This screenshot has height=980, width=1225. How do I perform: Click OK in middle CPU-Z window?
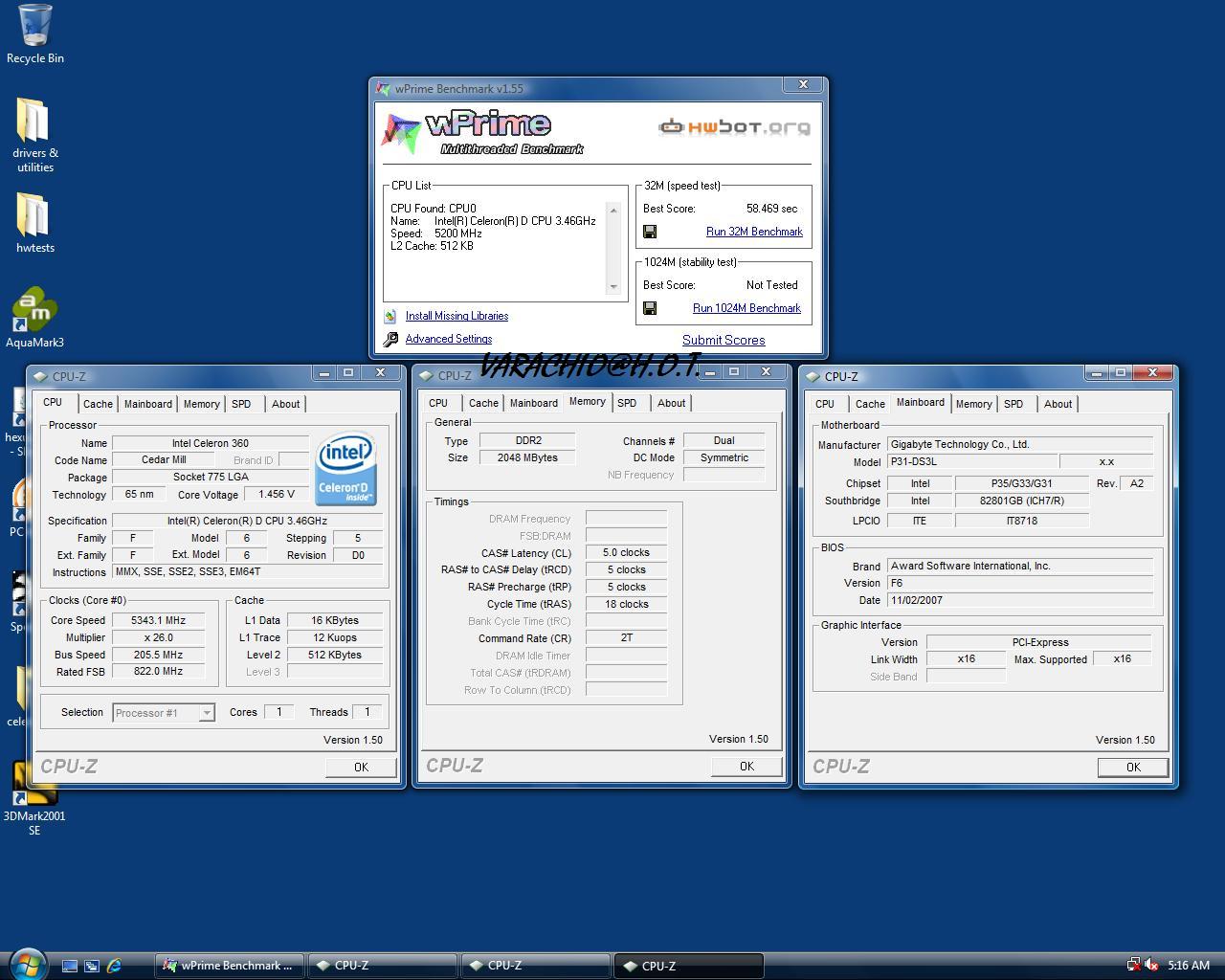coord(746,766)
